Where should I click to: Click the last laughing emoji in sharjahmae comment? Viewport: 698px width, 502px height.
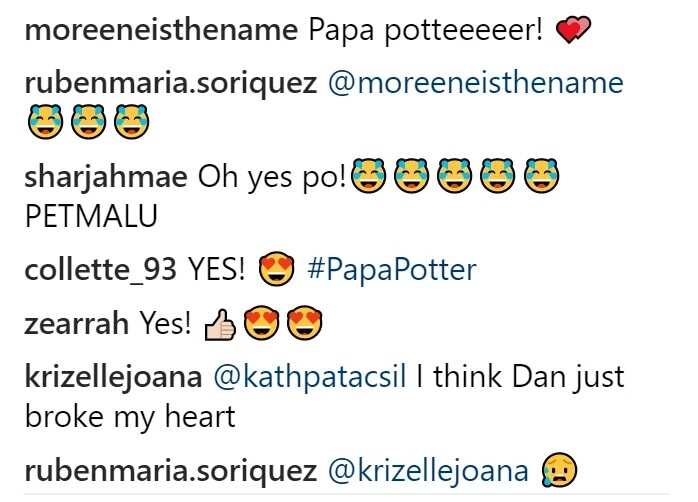[x=541, y=176]
